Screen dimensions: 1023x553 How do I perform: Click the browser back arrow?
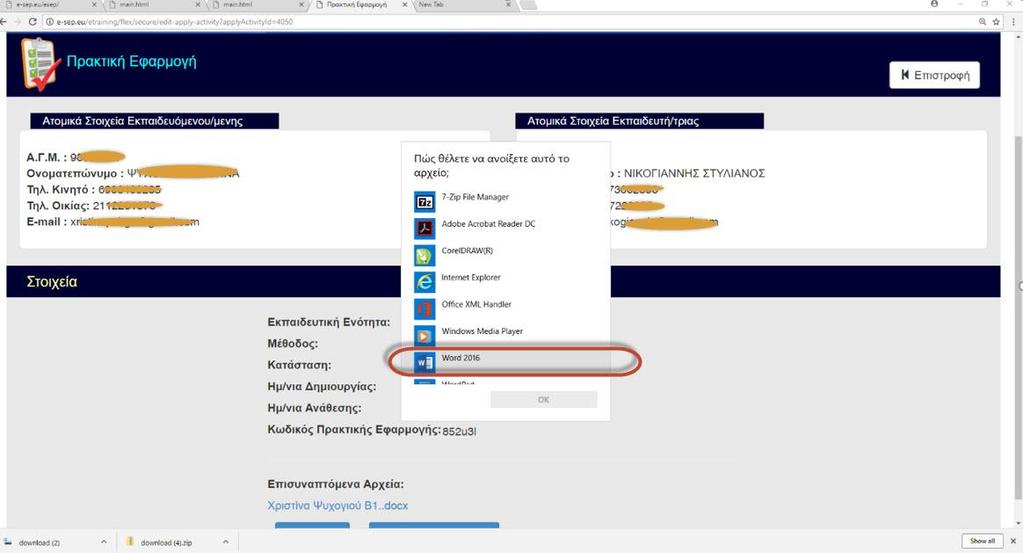pos(4,22)
